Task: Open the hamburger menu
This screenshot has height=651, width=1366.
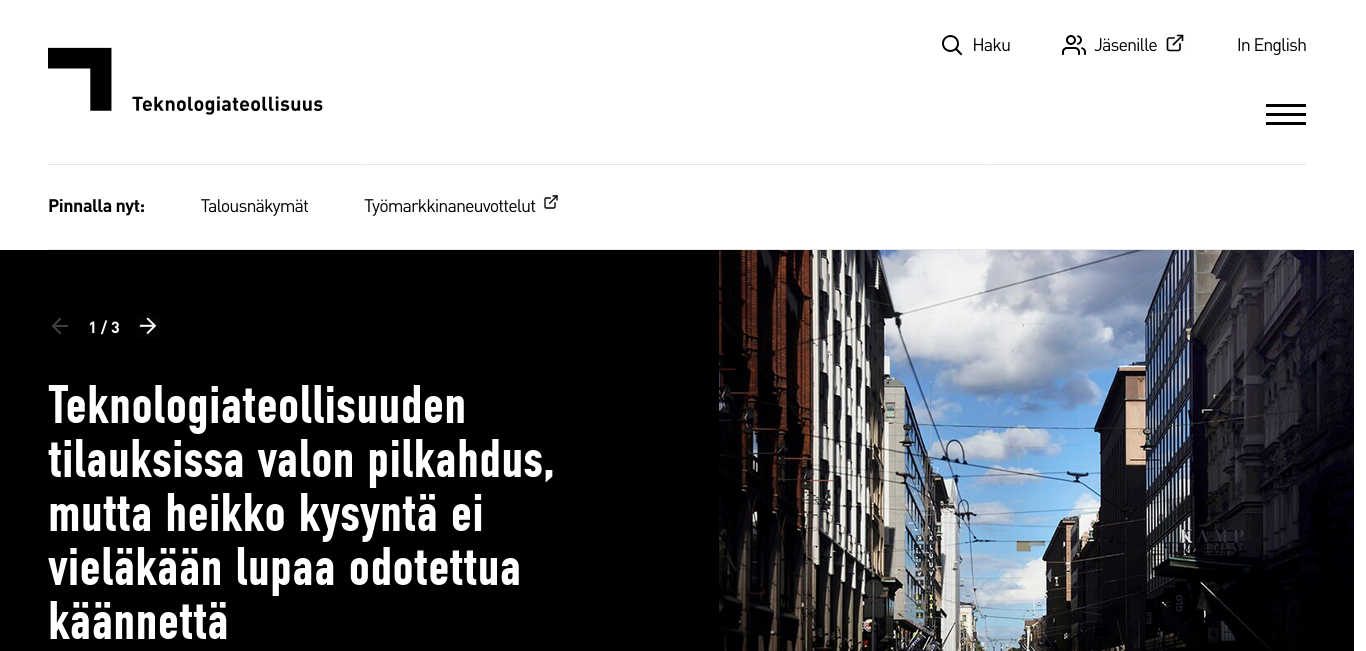Action: (x=1286, y=114)
